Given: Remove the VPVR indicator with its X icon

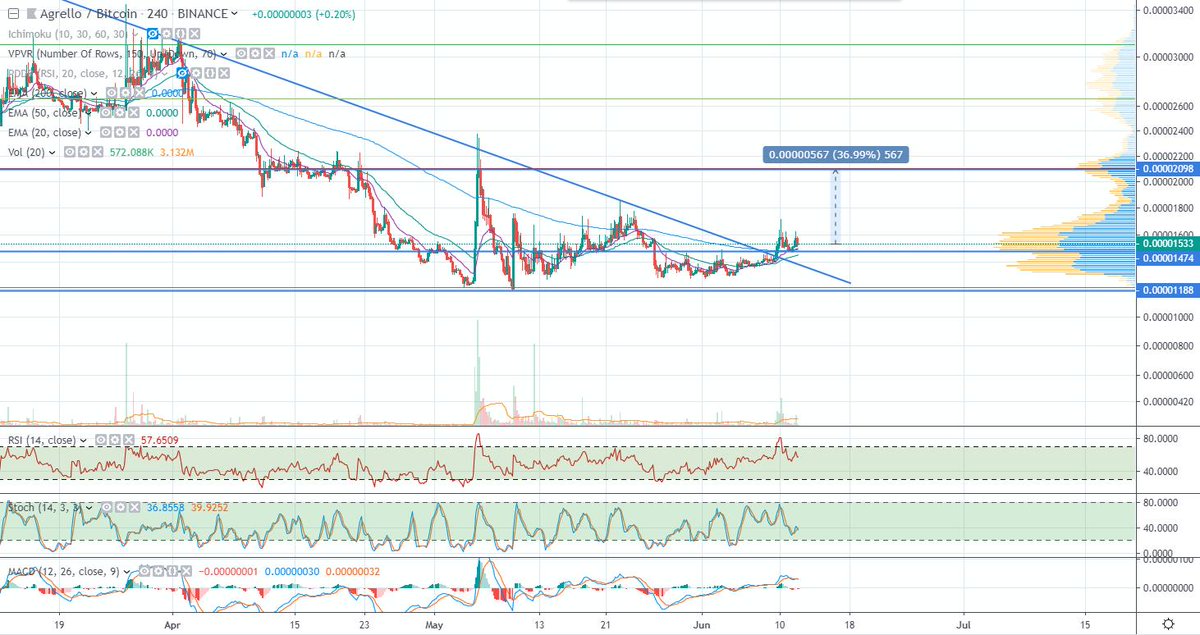Looking at the screenshot, I should point(267,54).
